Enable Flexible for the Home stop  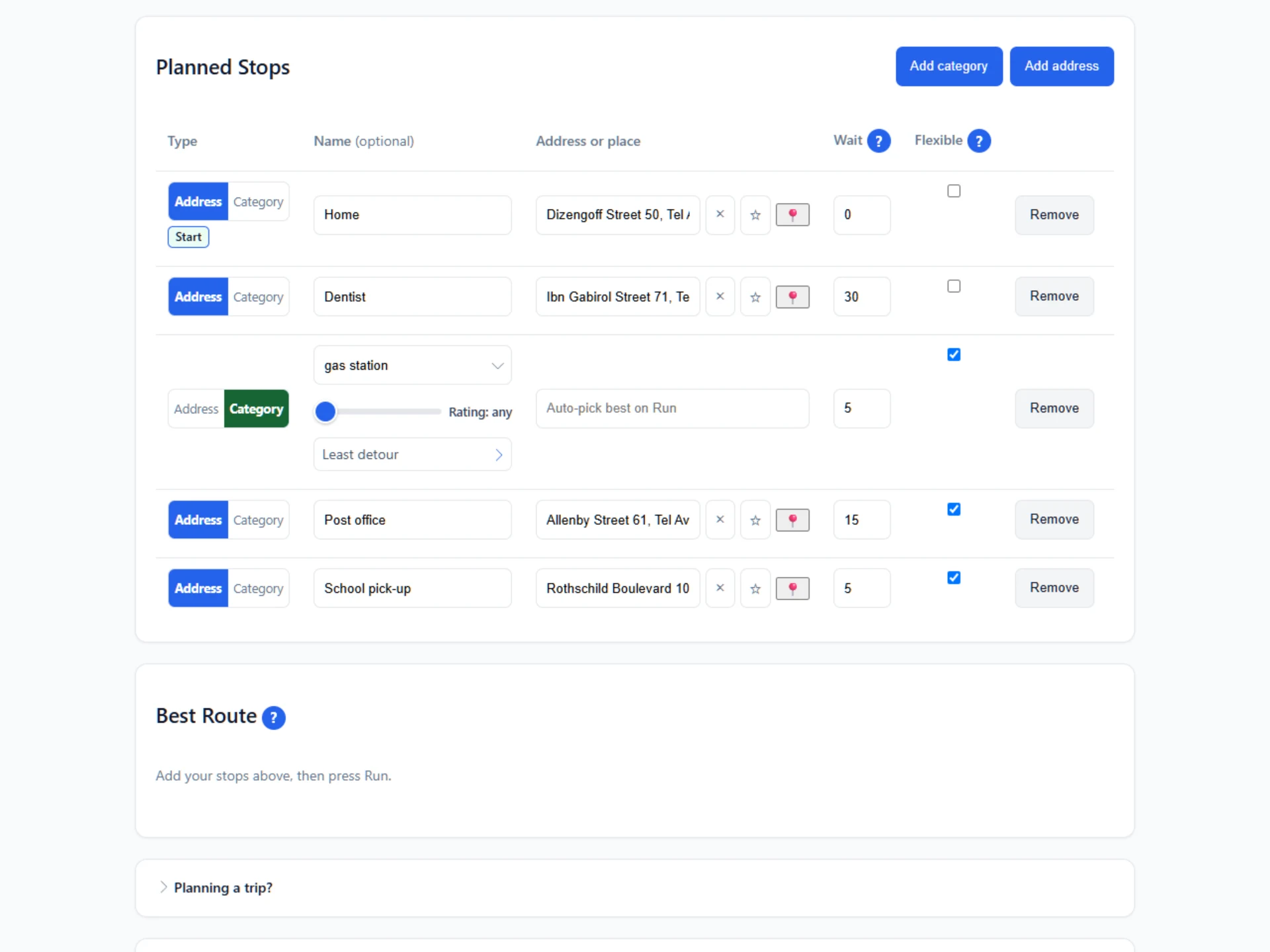954,191
